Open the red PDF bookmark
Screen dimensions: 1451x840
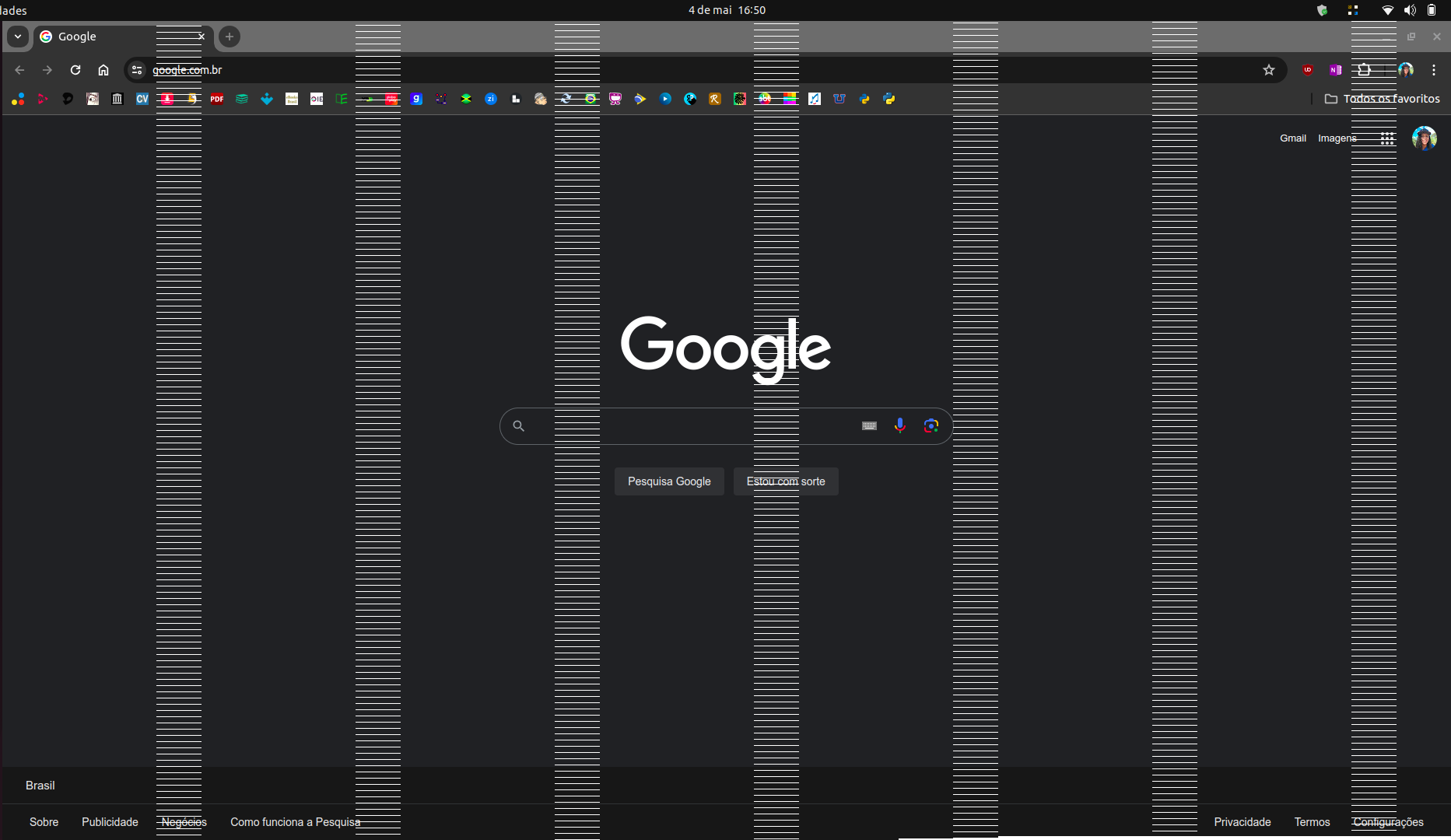(217, 99)
